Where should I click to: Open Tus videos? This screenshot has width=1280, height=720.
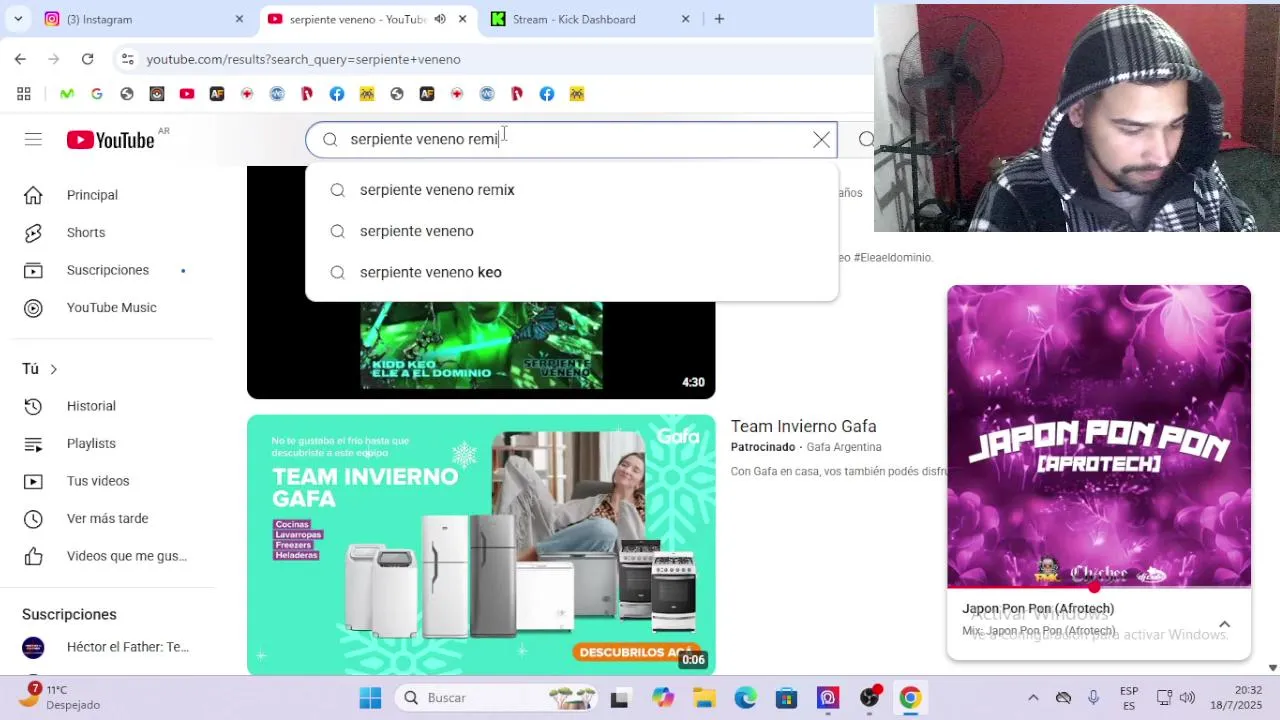(98, 481)
